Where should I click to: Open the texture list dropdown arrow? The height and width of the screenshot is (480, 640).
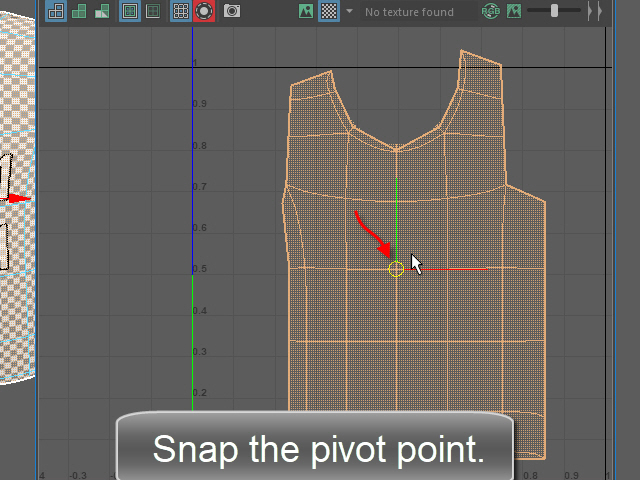tap(349, 12)
